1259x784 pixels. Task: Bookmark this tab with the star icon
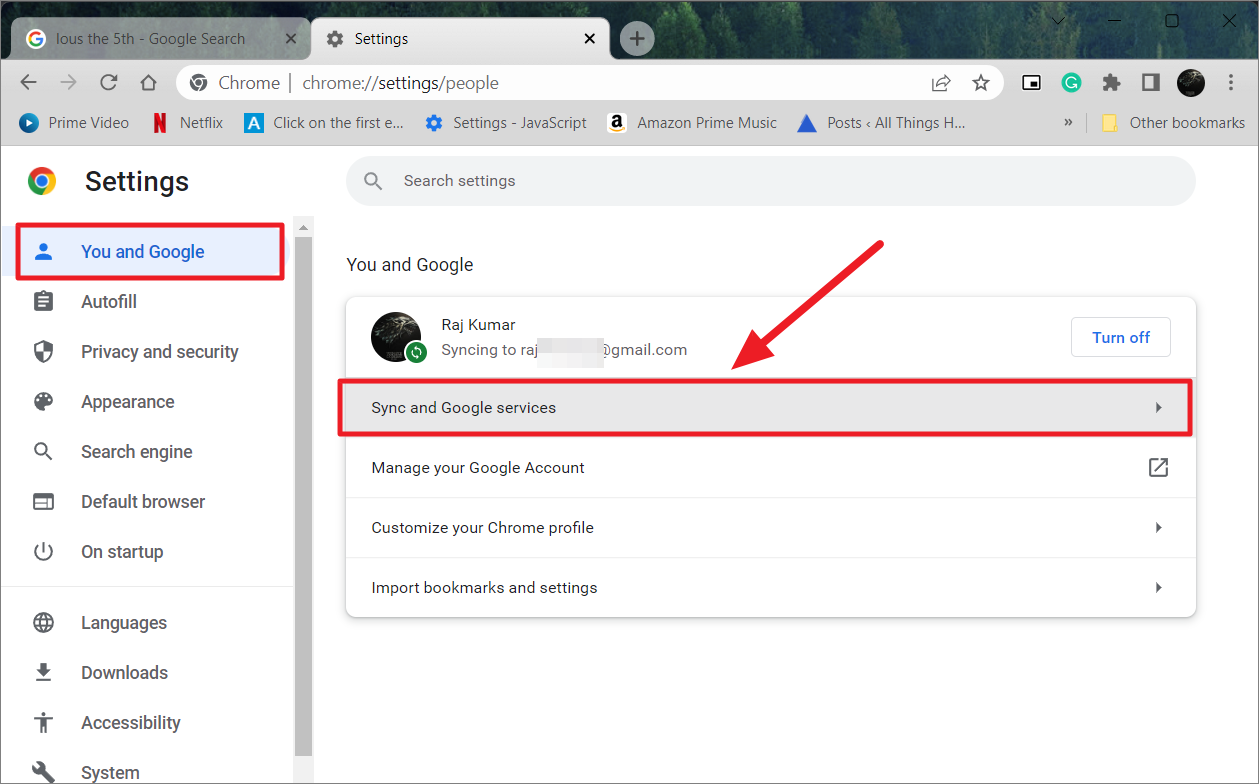[x=981, y=83]
